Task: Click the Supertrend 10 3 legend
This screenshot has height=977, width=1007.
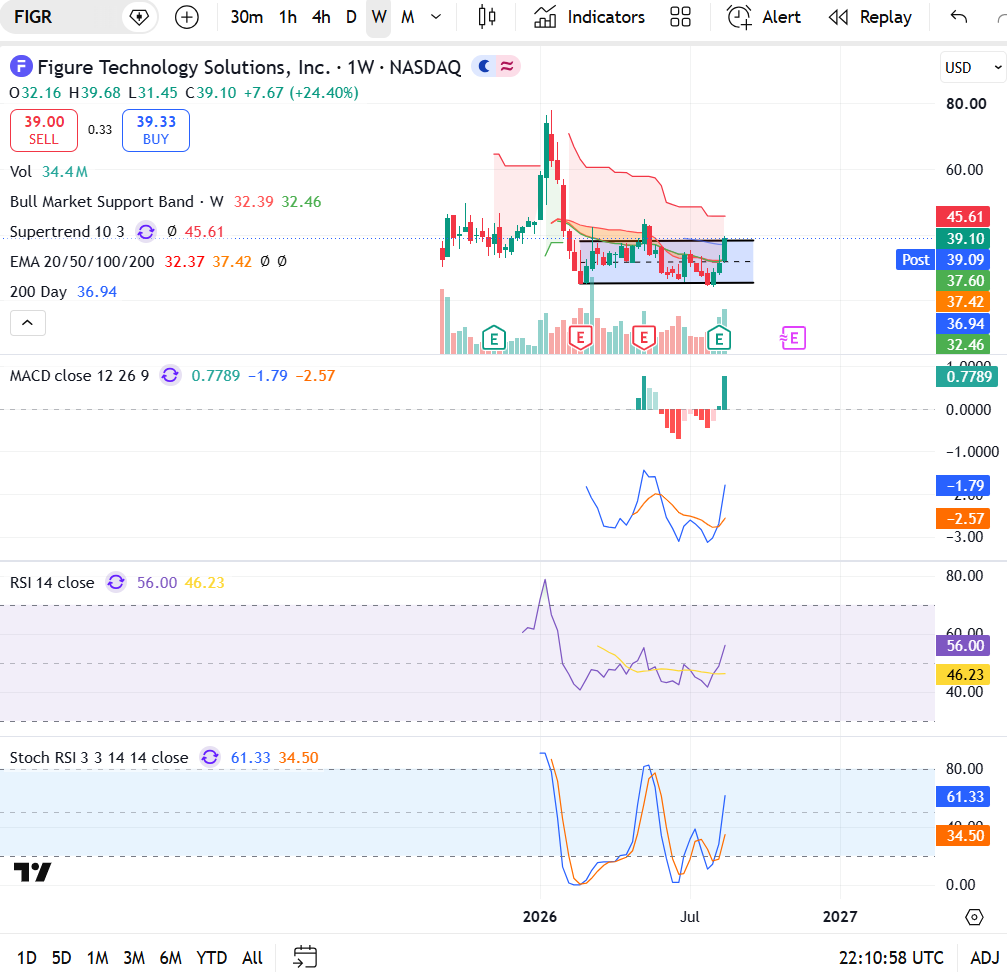Action: (x=67, y=231)
